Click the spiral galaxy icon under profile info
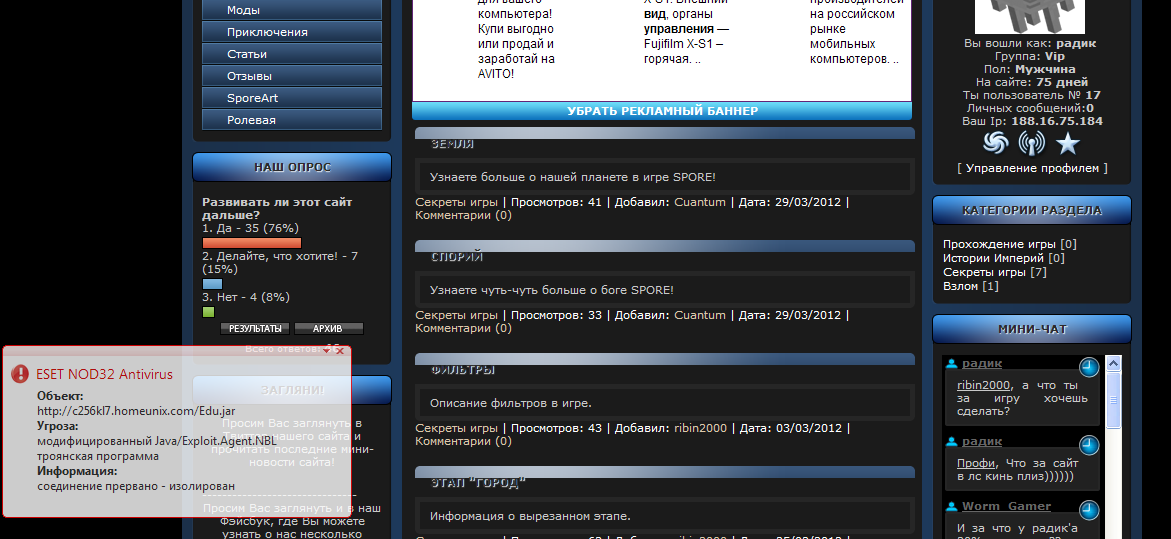Viewport: 1171px width, 539px height. point(995,143)
